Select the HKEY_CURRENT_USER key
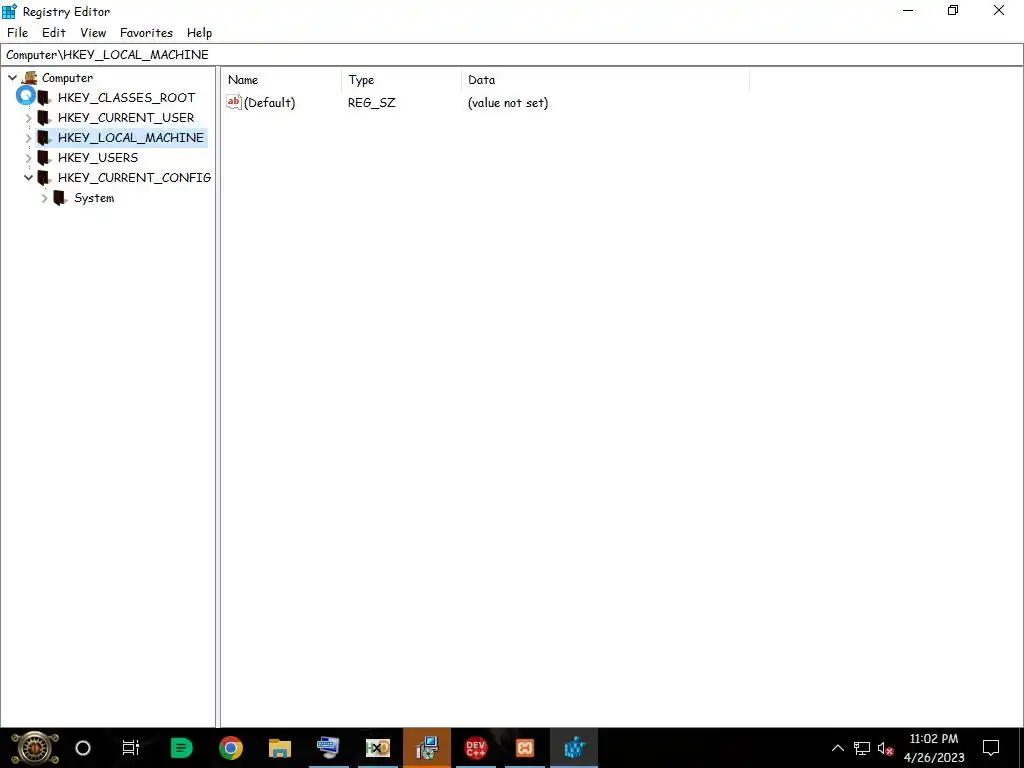This screenshot has height=768, width=1024. click(x=125, y=118)
